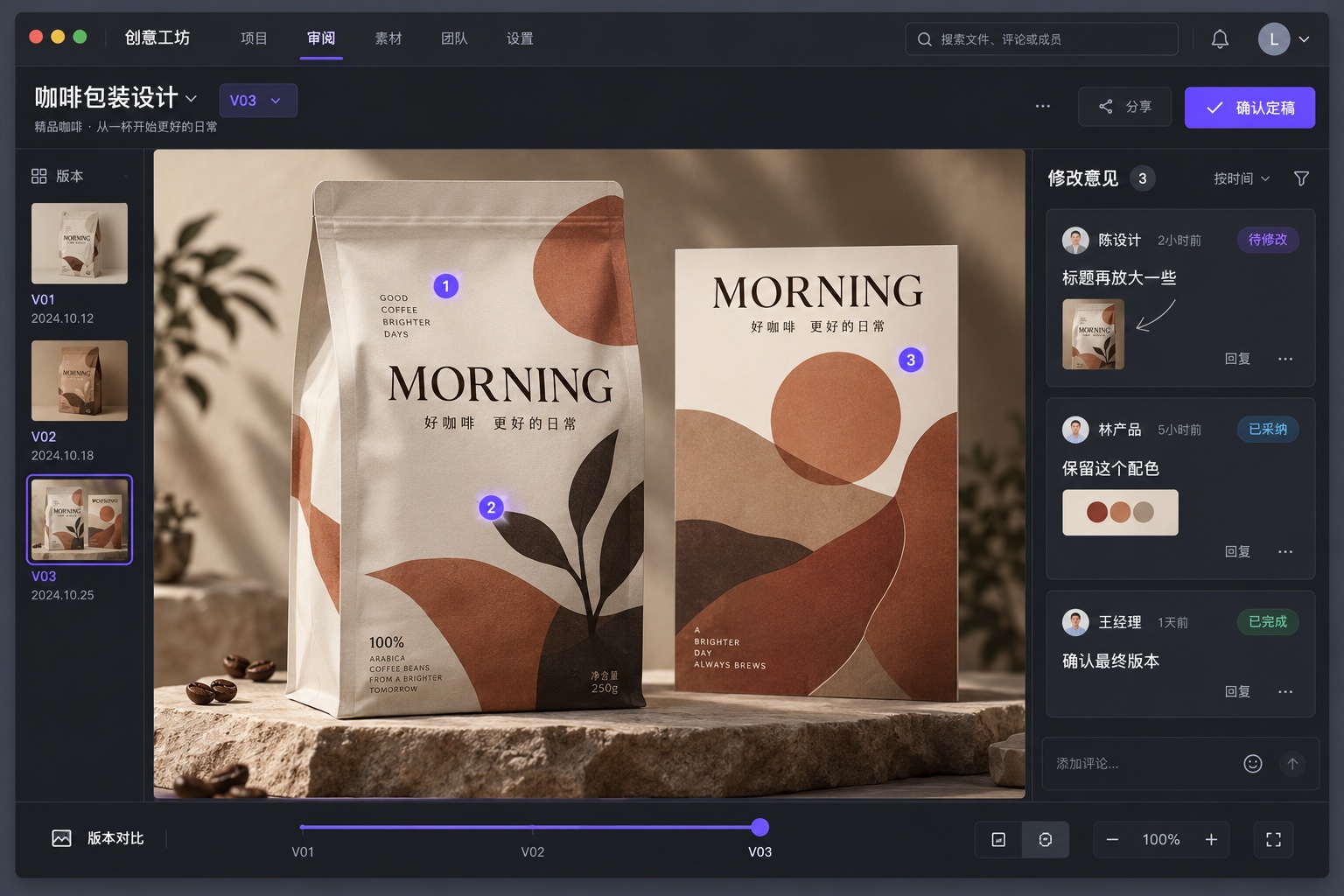The image size is (1344, 896).
Task: Click the 分享 button
Action: tap(1124, 107)
